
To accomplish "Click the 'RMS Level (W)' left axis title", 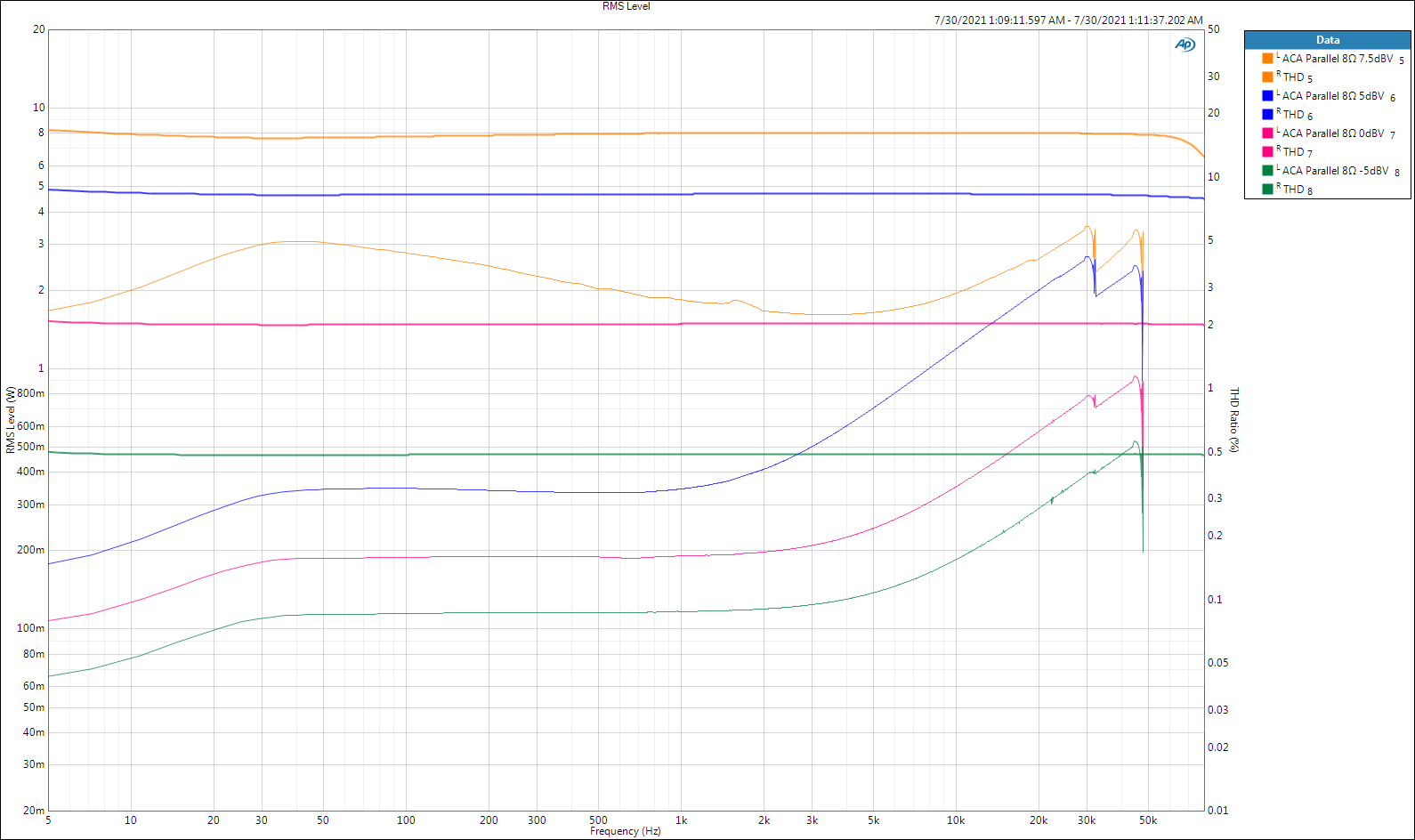I will (11, 420).
